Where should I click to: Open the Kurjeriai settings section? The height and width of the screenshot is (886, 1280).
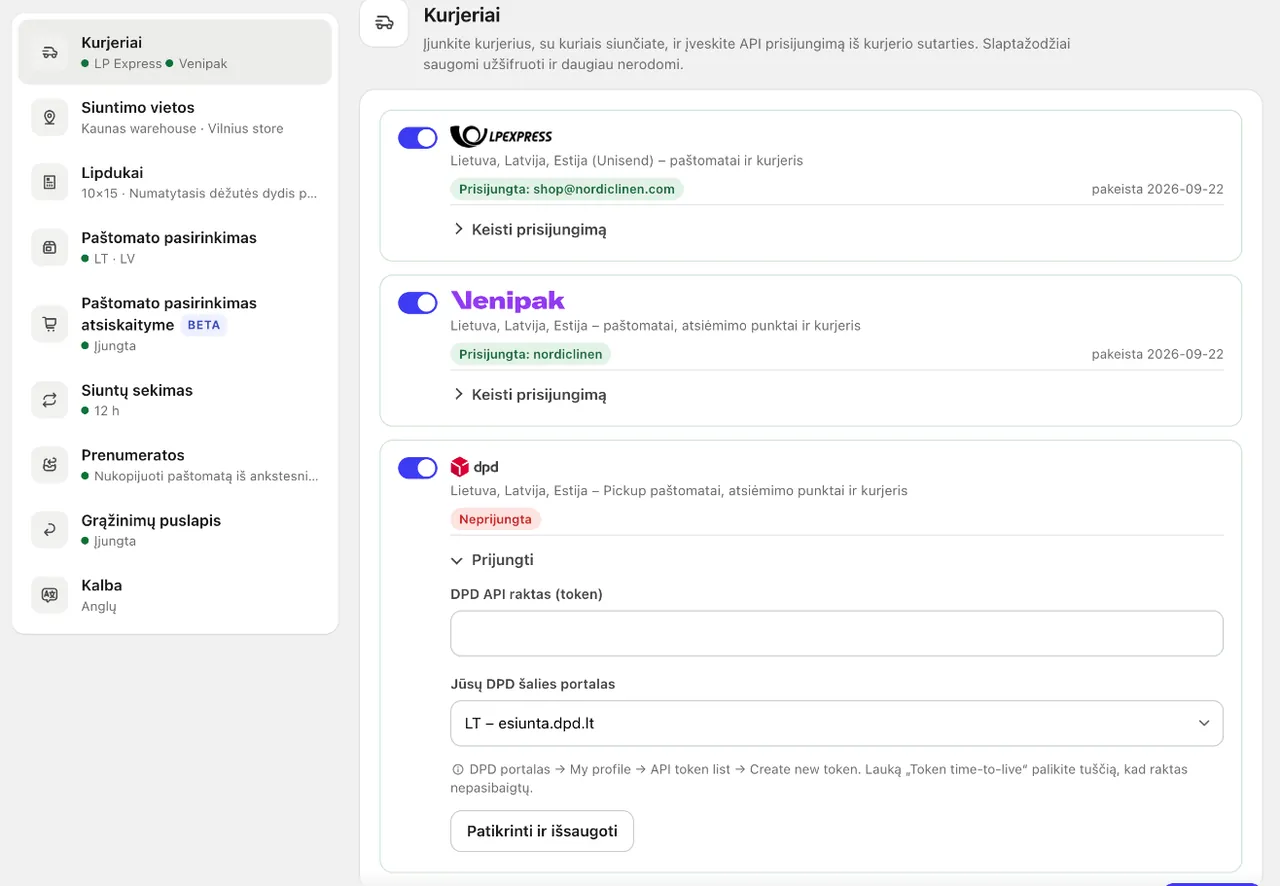(175, 52)
